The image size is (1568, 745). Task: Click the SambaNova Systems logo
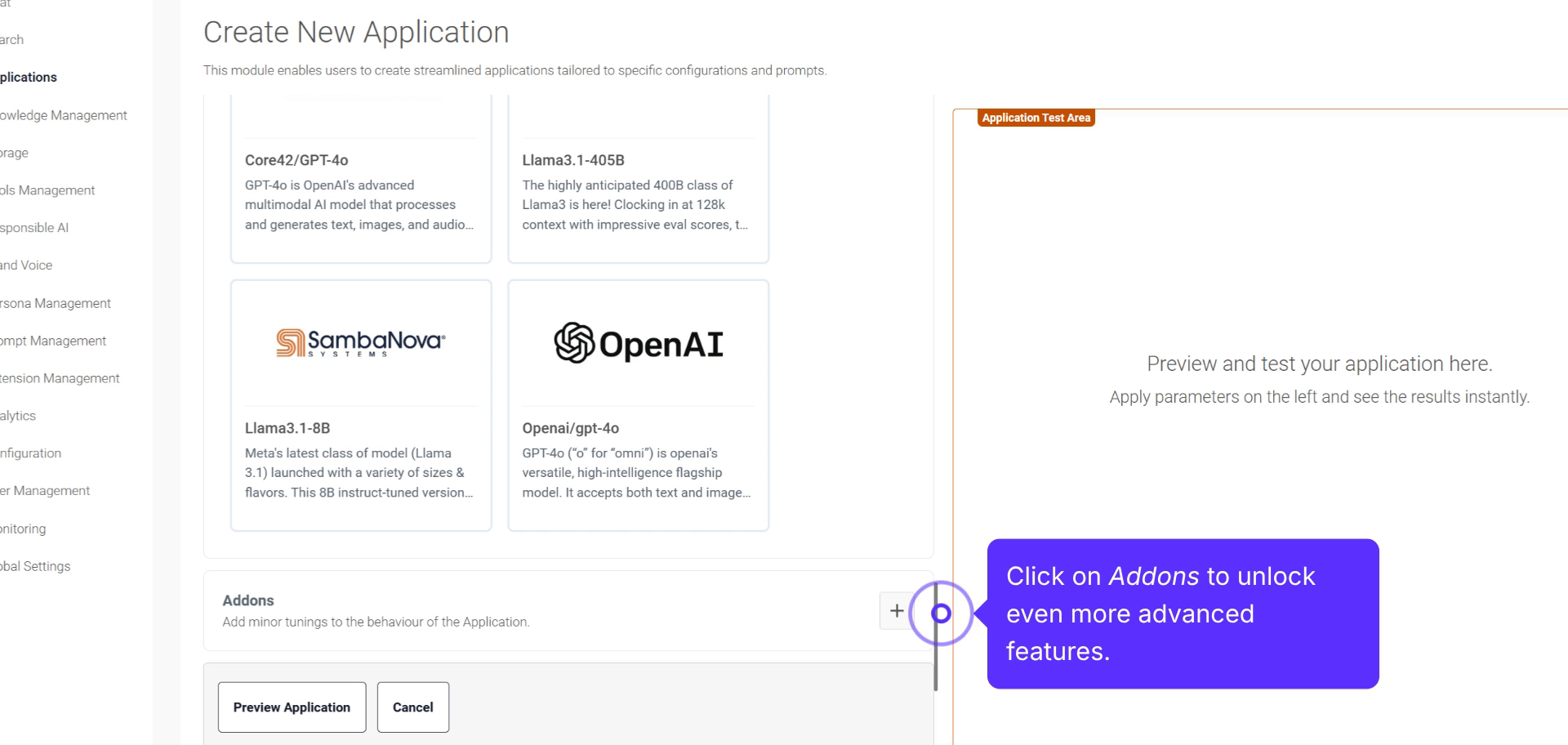(360, 343)
